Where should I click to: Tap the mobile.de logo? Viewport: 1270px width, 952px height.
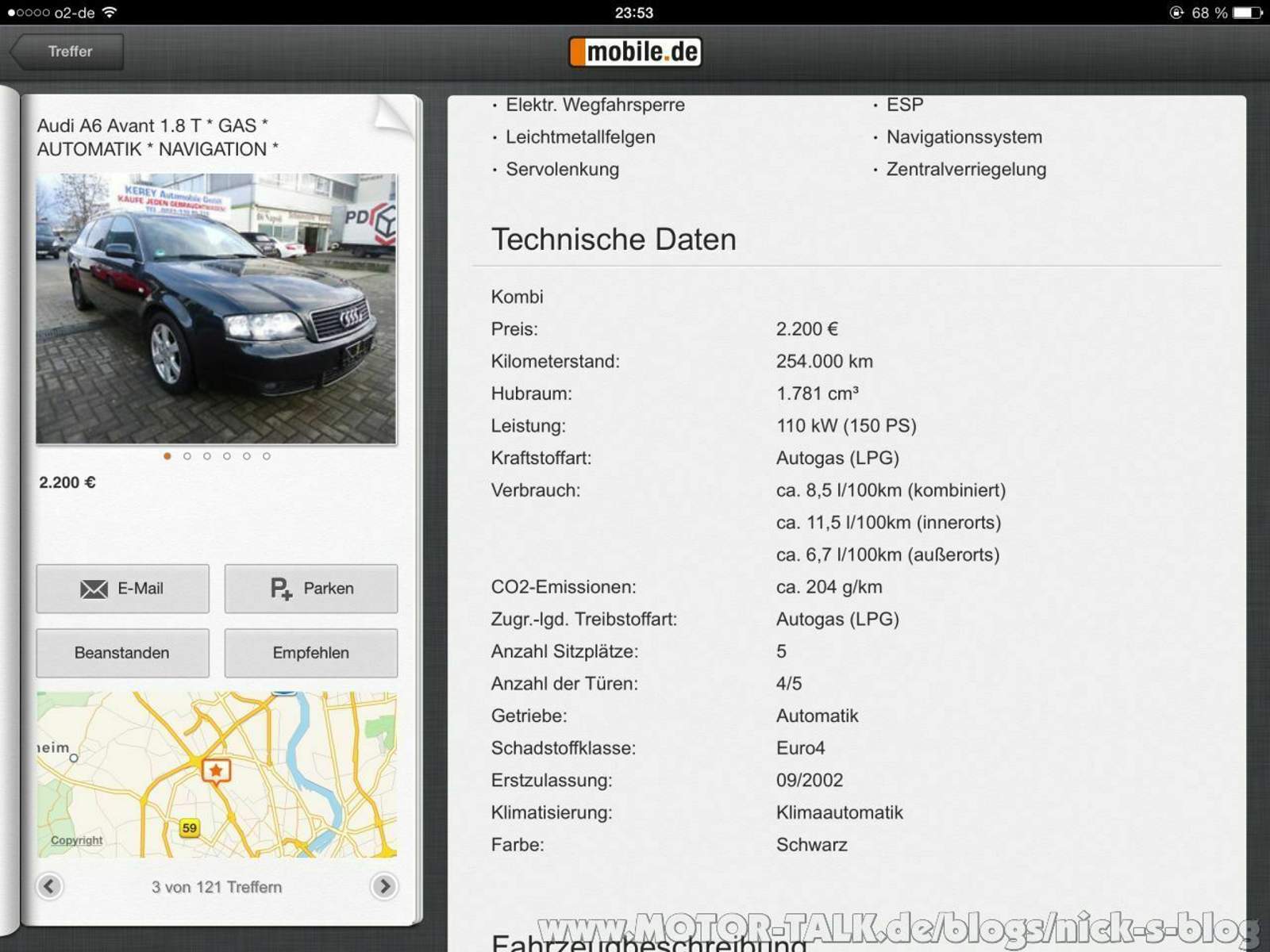635,52
